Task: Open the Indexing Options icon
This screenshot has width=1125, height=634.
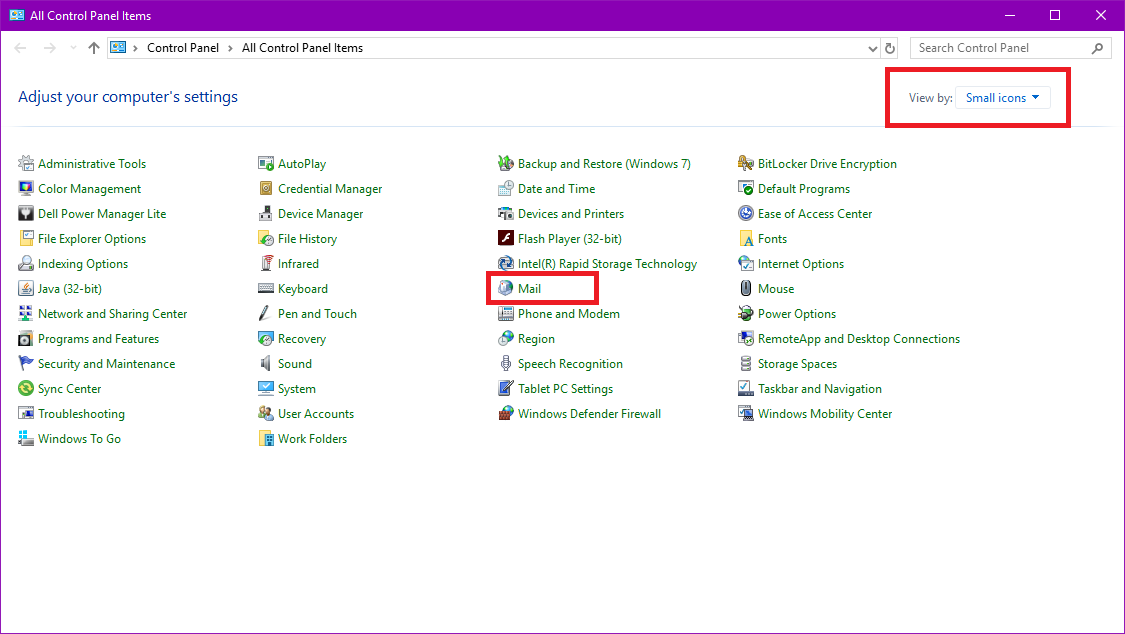Action: pyautogui.click(x=26, y=264)
